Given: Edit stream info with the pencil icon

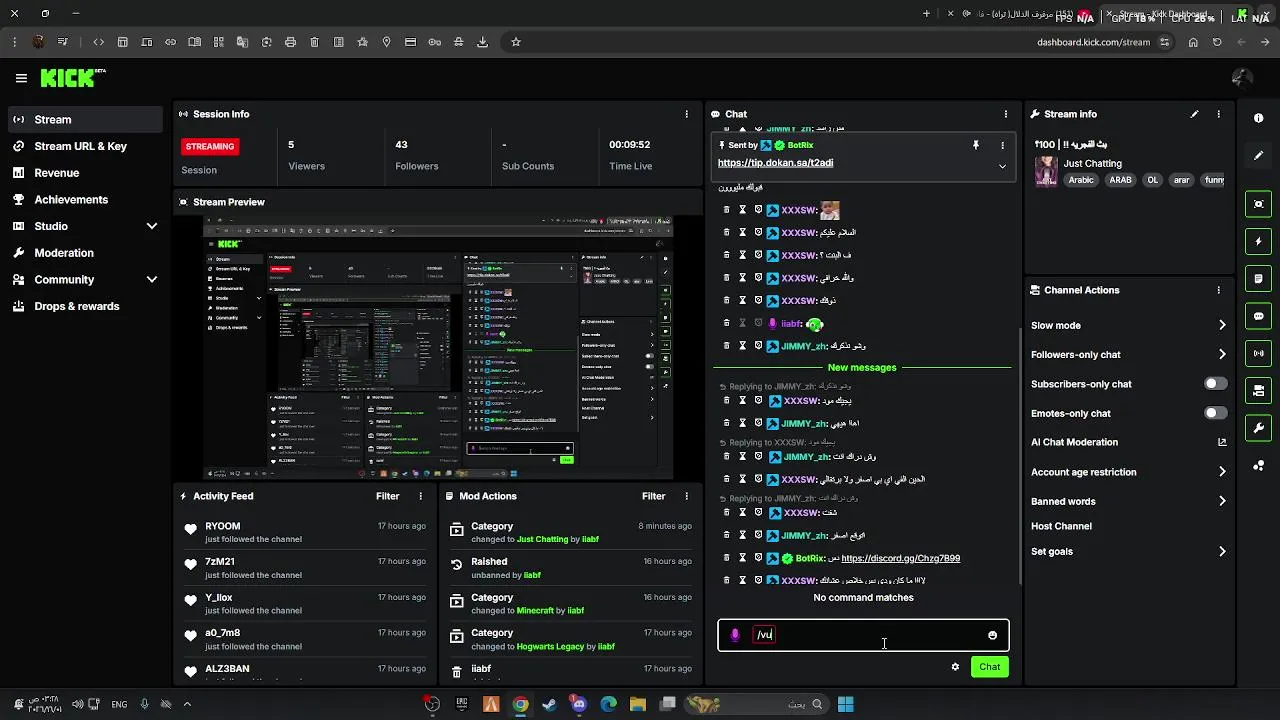Looking at the screenshot, I should [x=1194, y=114].
